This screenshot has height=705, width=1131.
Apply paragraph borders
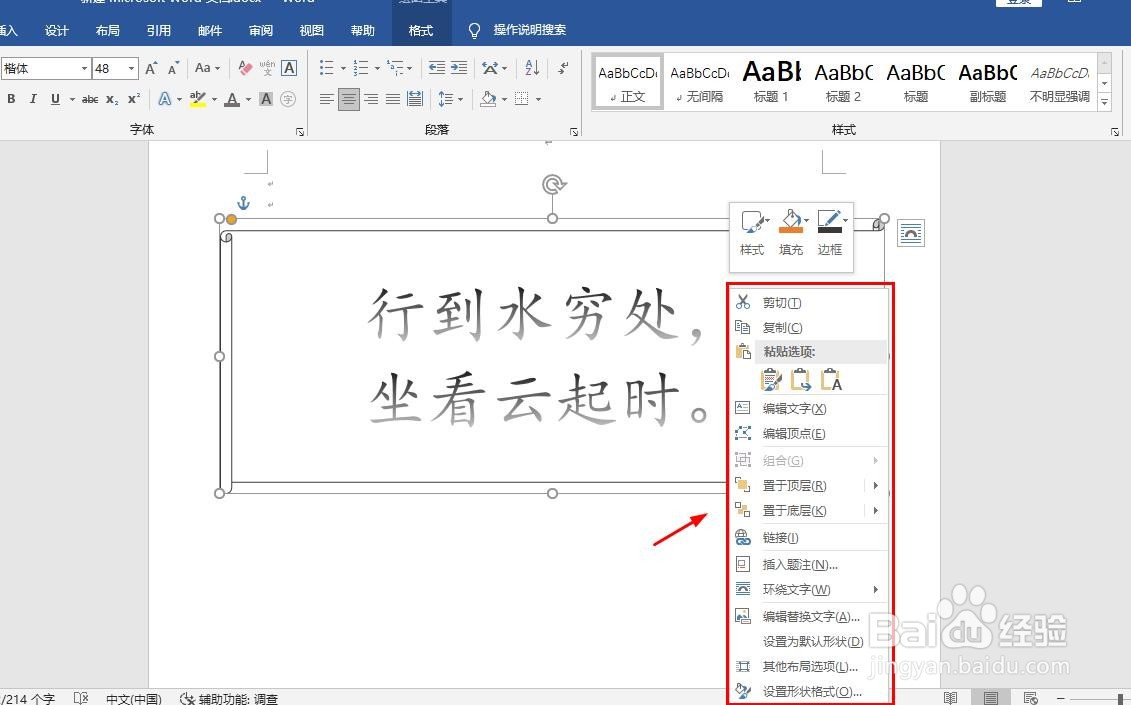click(522, 99)
